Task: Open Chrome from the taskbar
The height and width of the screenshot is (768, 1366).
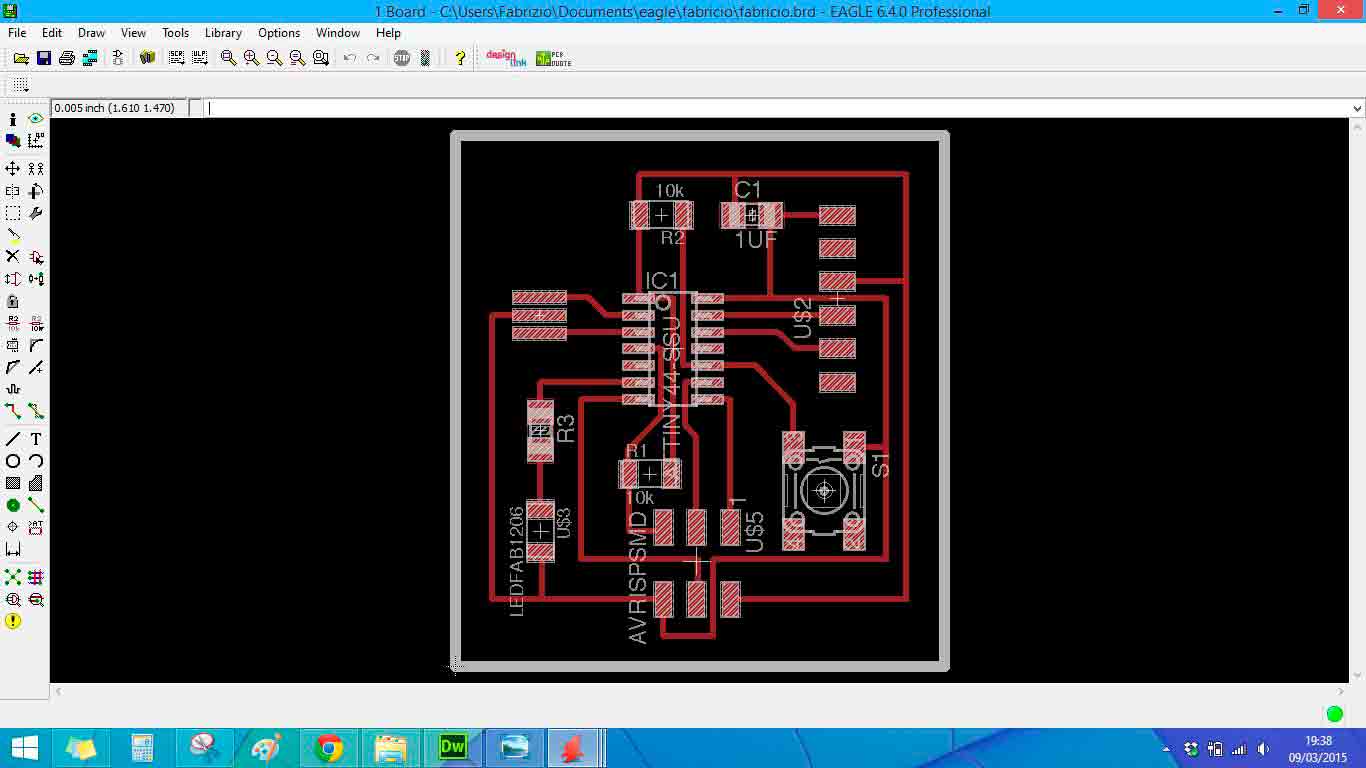Action: coord(328,748)
